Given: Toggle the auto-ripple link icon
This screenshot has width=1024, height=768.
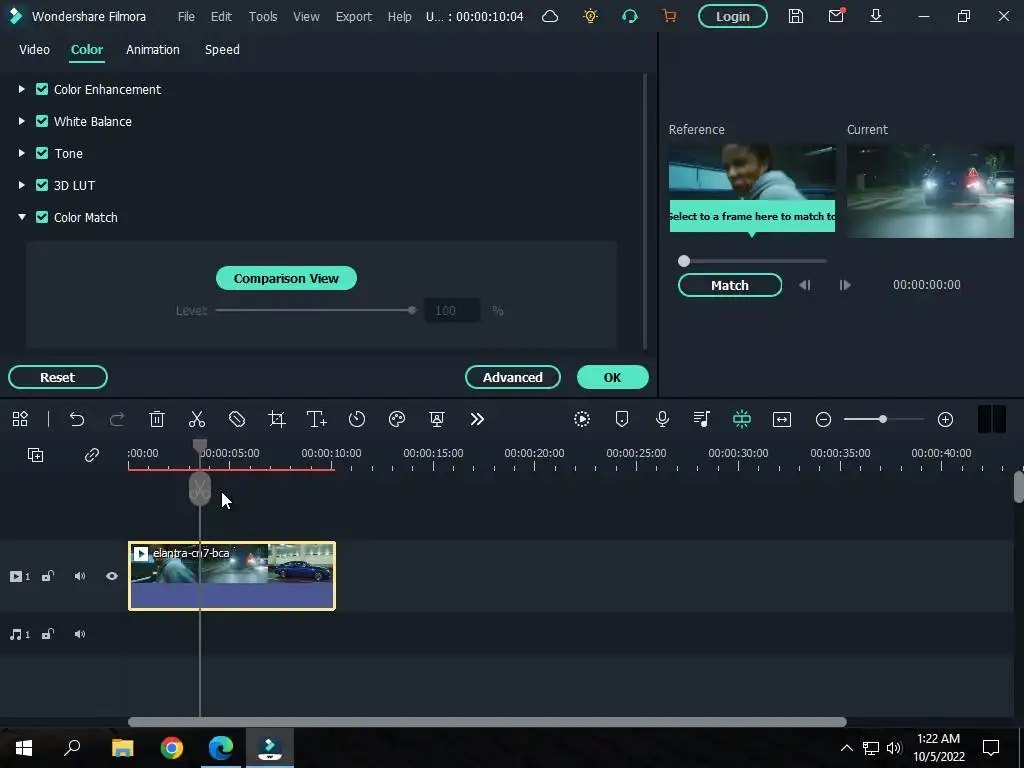Looking at the screenshot, I should pyautogui.click(x=91, y=455).
